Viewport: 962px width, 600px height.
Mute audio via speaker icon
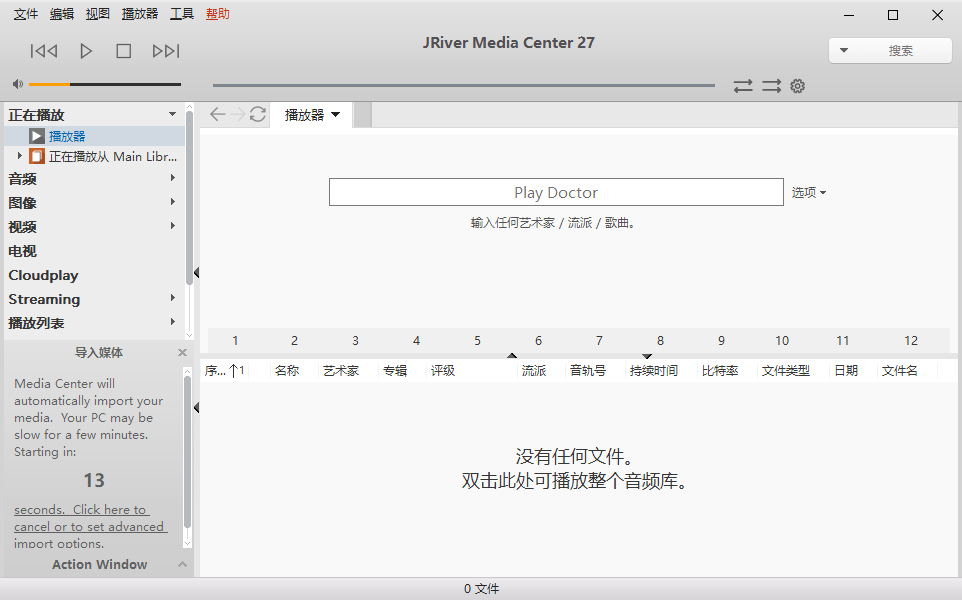(x=18, y=84)
